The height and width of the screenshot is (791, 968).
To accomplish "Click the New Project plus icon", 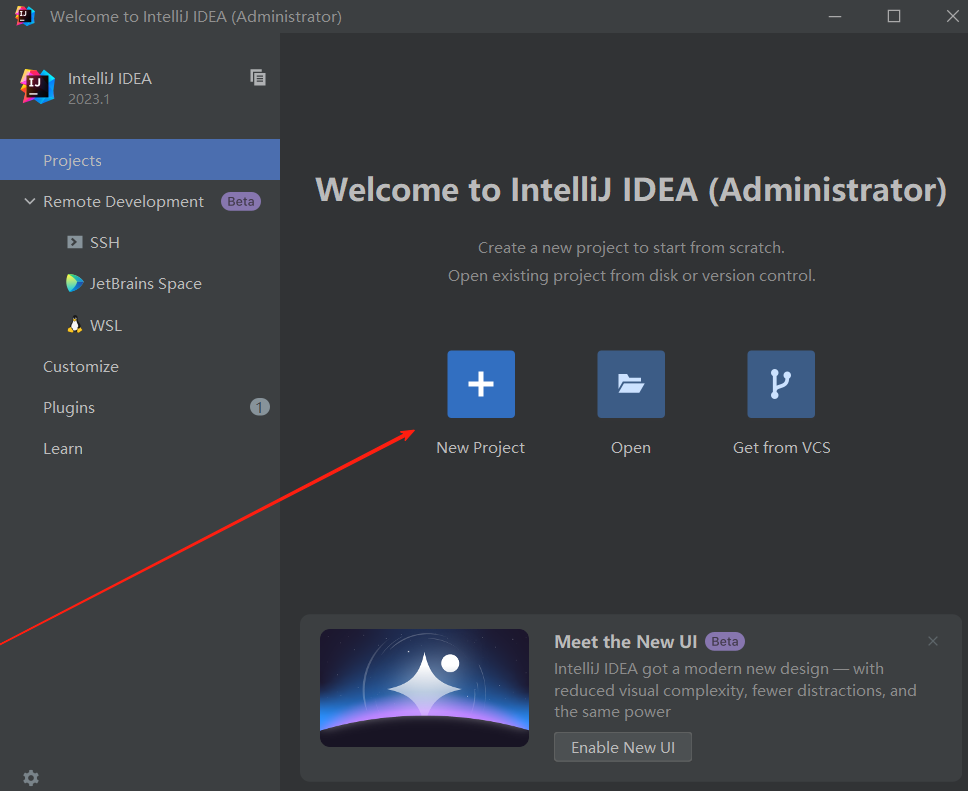I will click(481, 384).
